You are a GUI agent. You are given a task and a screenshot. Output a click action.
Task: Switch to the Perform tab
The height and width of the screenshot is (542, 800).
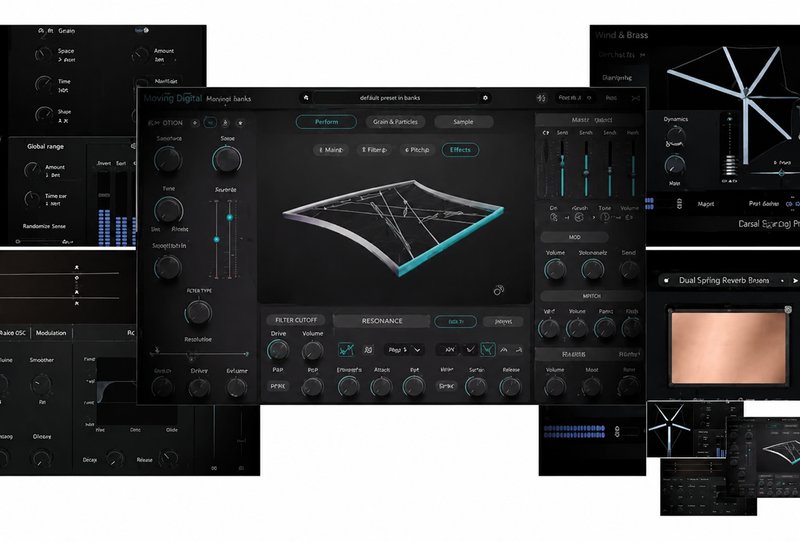[326, 122]
